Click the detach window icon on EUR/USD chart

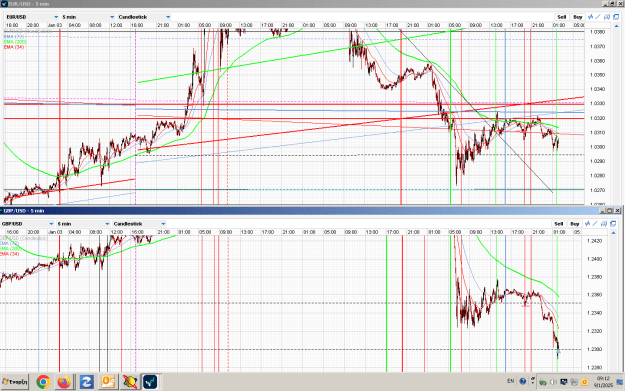[x=616, y=17]
